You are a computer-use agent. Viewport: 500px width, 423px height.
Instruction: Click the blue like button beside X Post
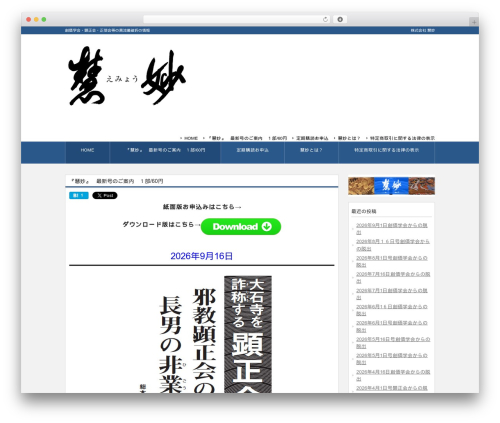click(79, 195)
